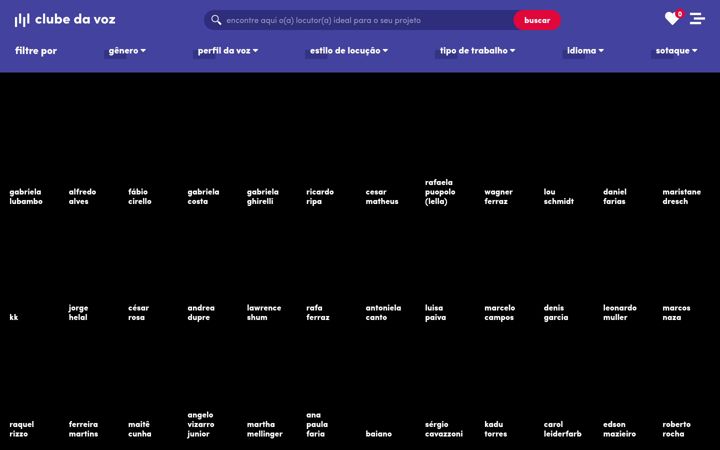Image resolution: width=720 pixels, height=450 pixels.
Task: Click the search magnifier icon
Action: pos(216,20)
